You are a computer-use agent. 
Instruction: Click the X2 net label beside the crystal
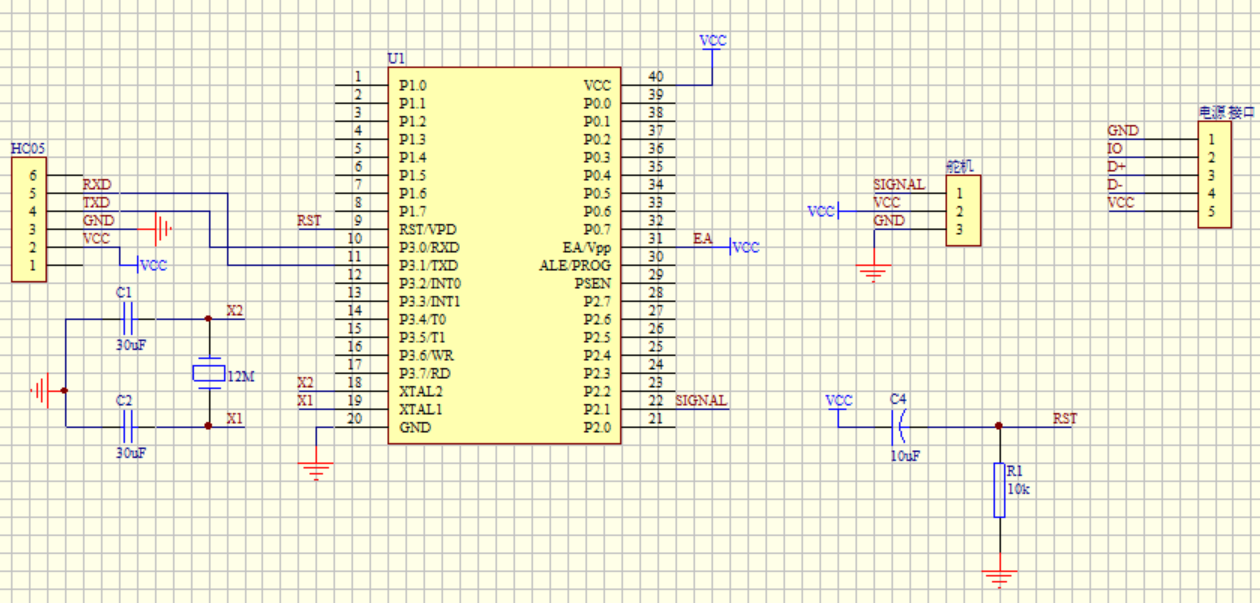[235, 311]
